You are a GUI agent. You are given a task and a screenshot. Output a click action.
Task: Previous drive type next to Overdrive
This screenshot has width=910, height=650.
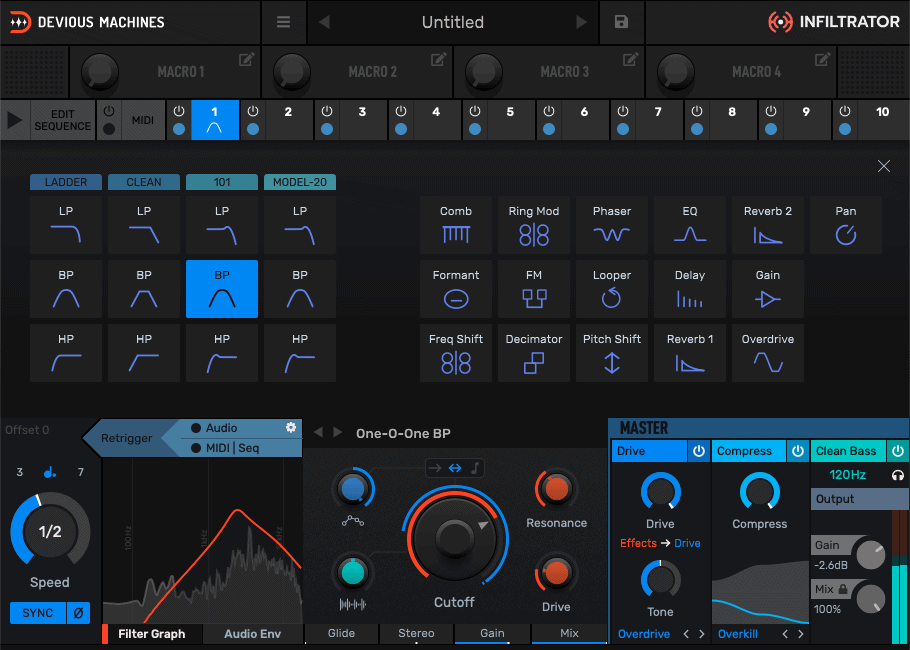pos(687,634)
